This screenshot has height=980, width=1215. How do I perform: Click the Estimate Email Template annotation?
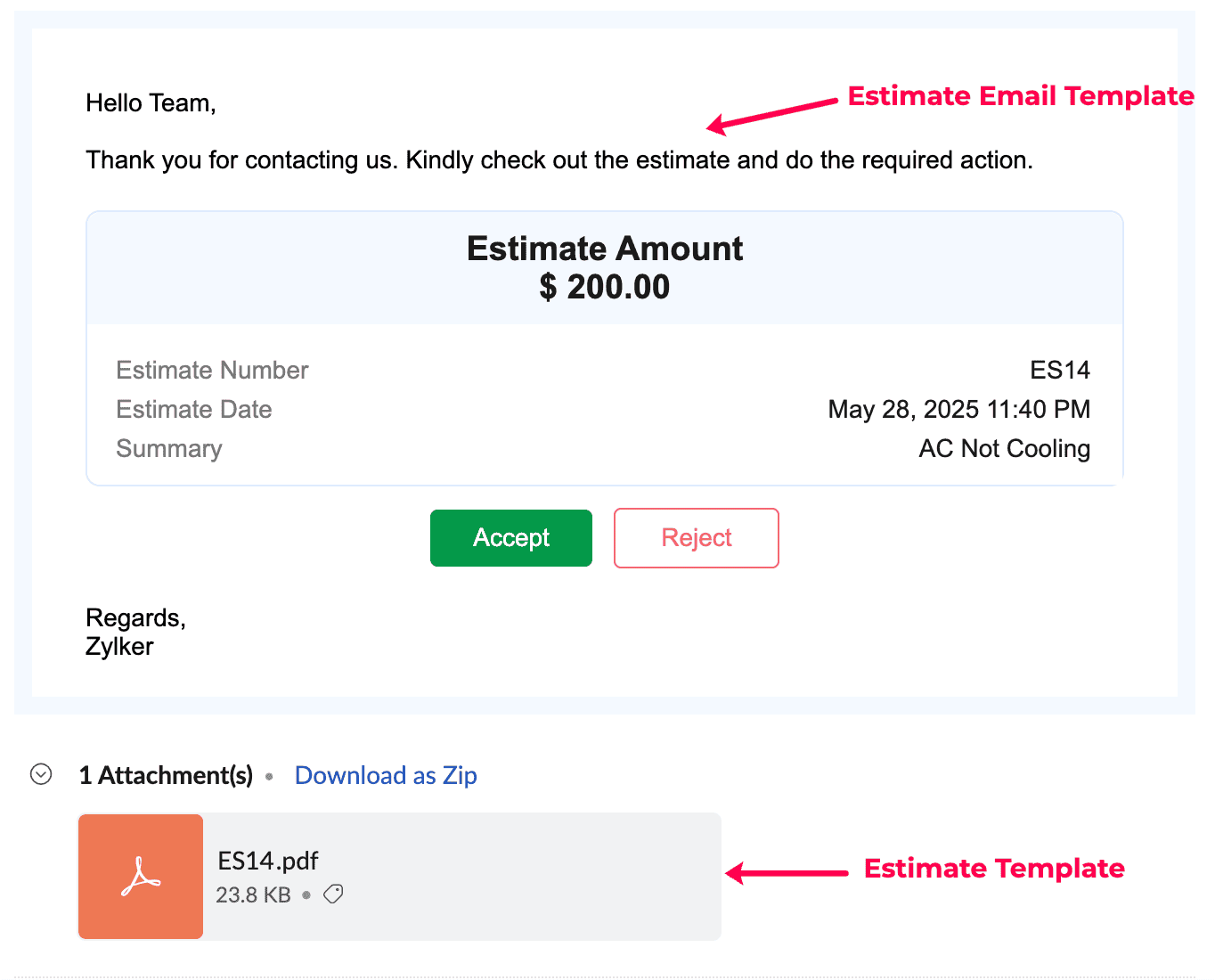pos(1020,96)
